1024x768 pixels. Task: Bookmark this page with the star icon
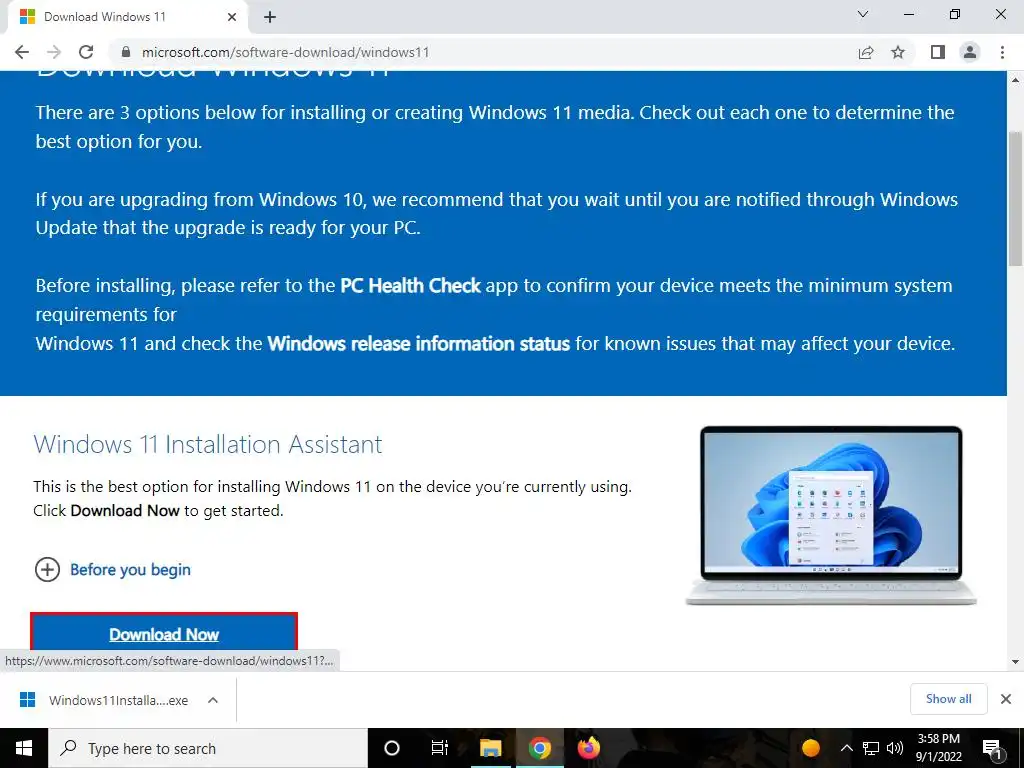point(898,52)
